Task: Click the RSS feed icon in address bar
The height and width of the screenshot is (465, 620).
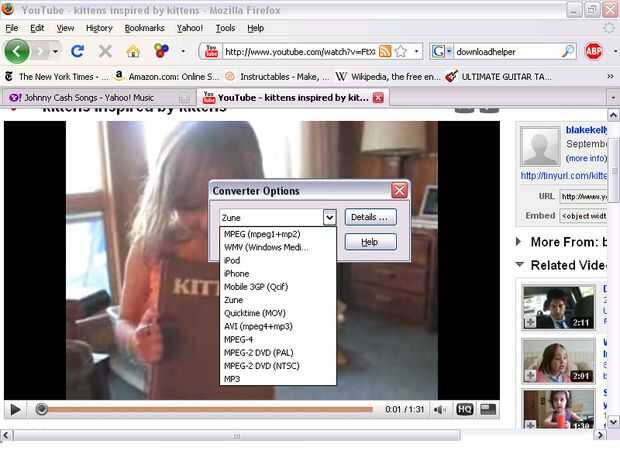Action: point(385,51)
